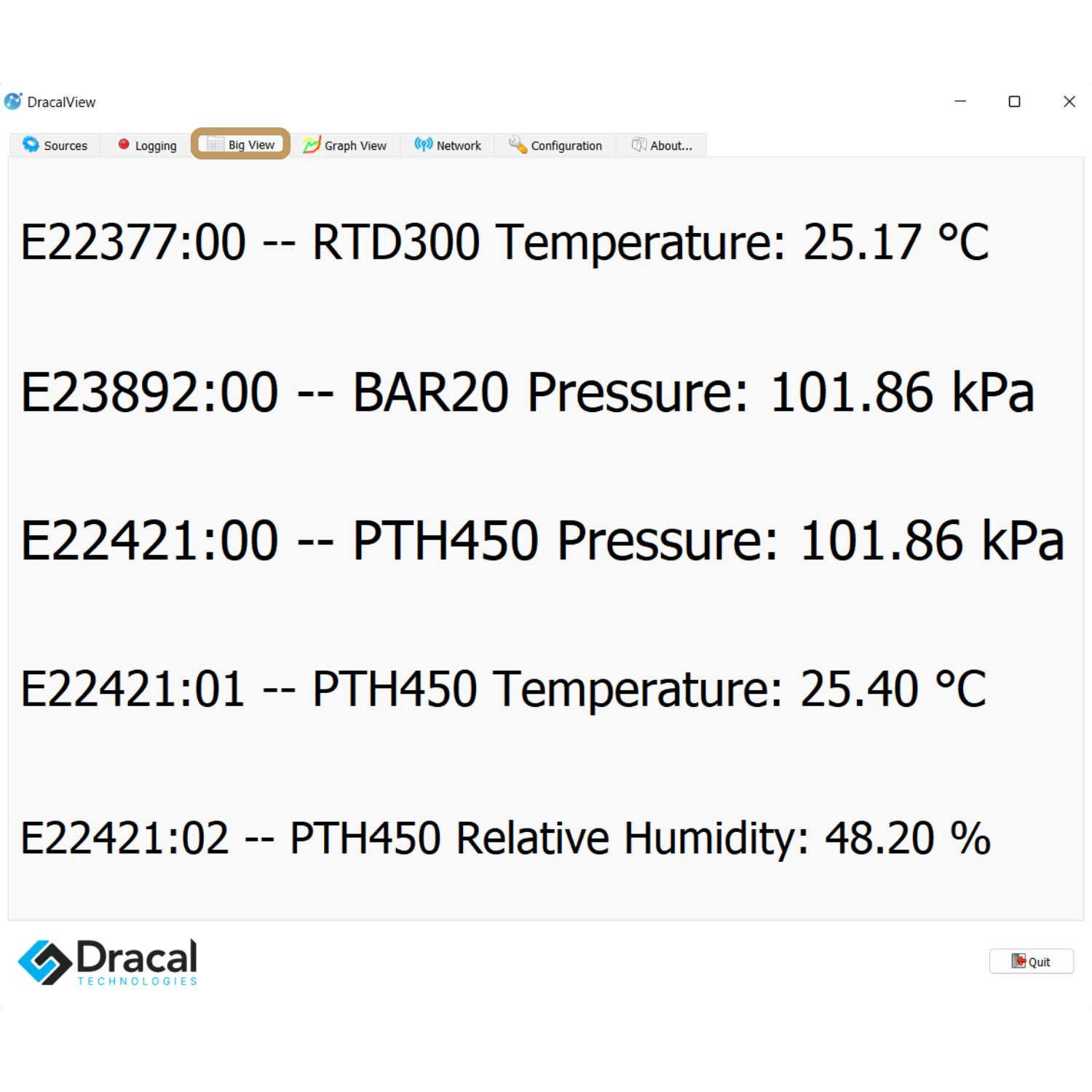Maximize the DracalView window
Viewport: 1092px width, 1092px height.
pyautogui.click(x=1014, y=102)
